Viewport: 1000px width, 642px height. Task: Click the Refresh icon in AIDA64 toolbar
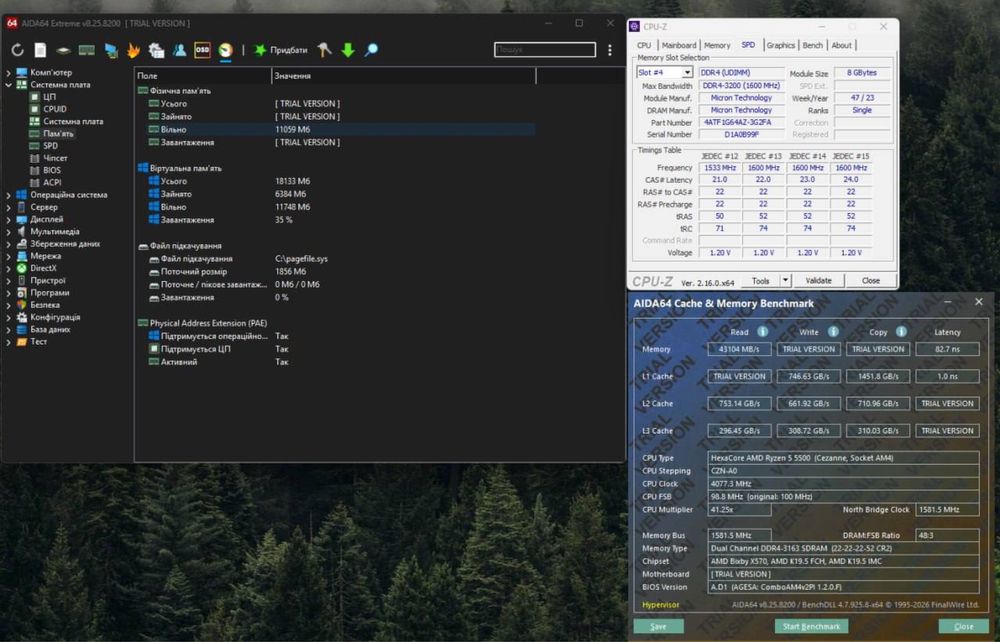(17, 50)
